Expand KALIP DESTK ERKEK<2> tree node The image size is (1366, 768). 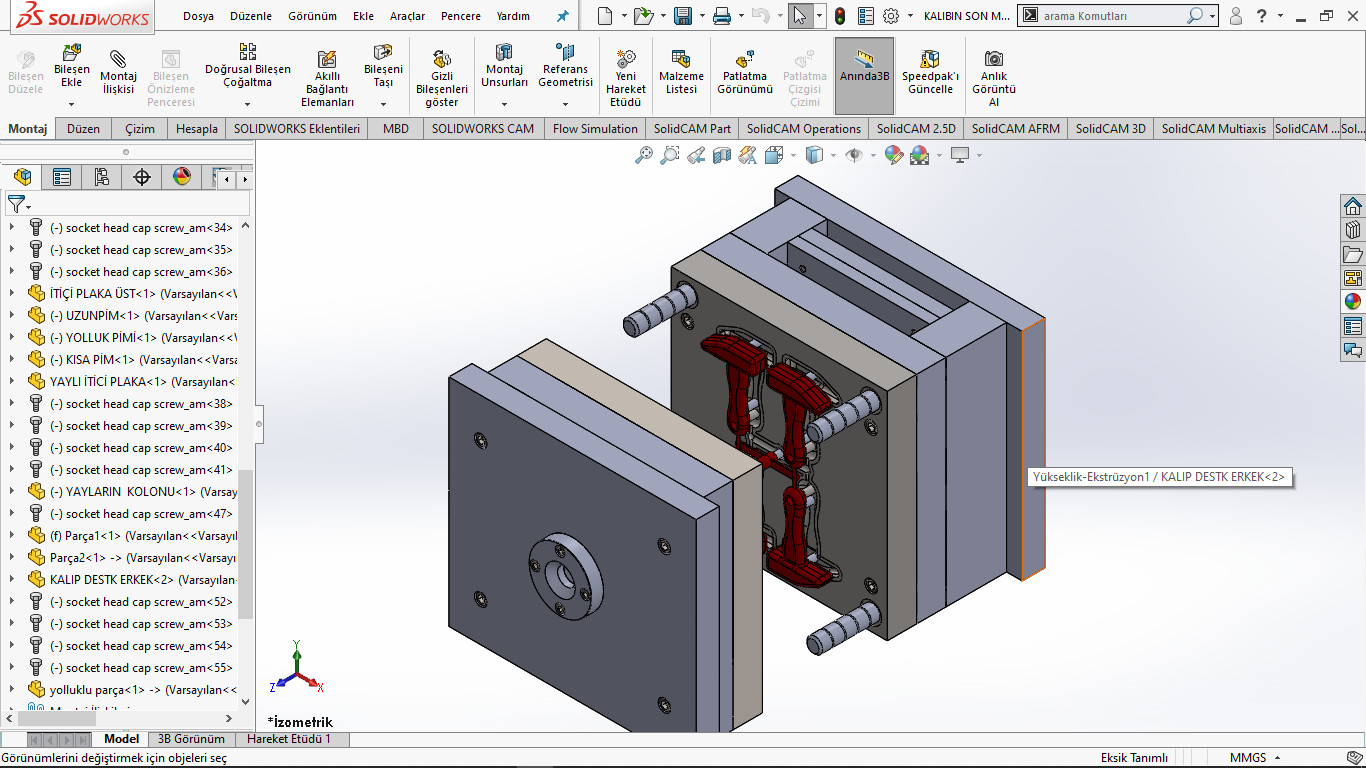coord(12,580)
